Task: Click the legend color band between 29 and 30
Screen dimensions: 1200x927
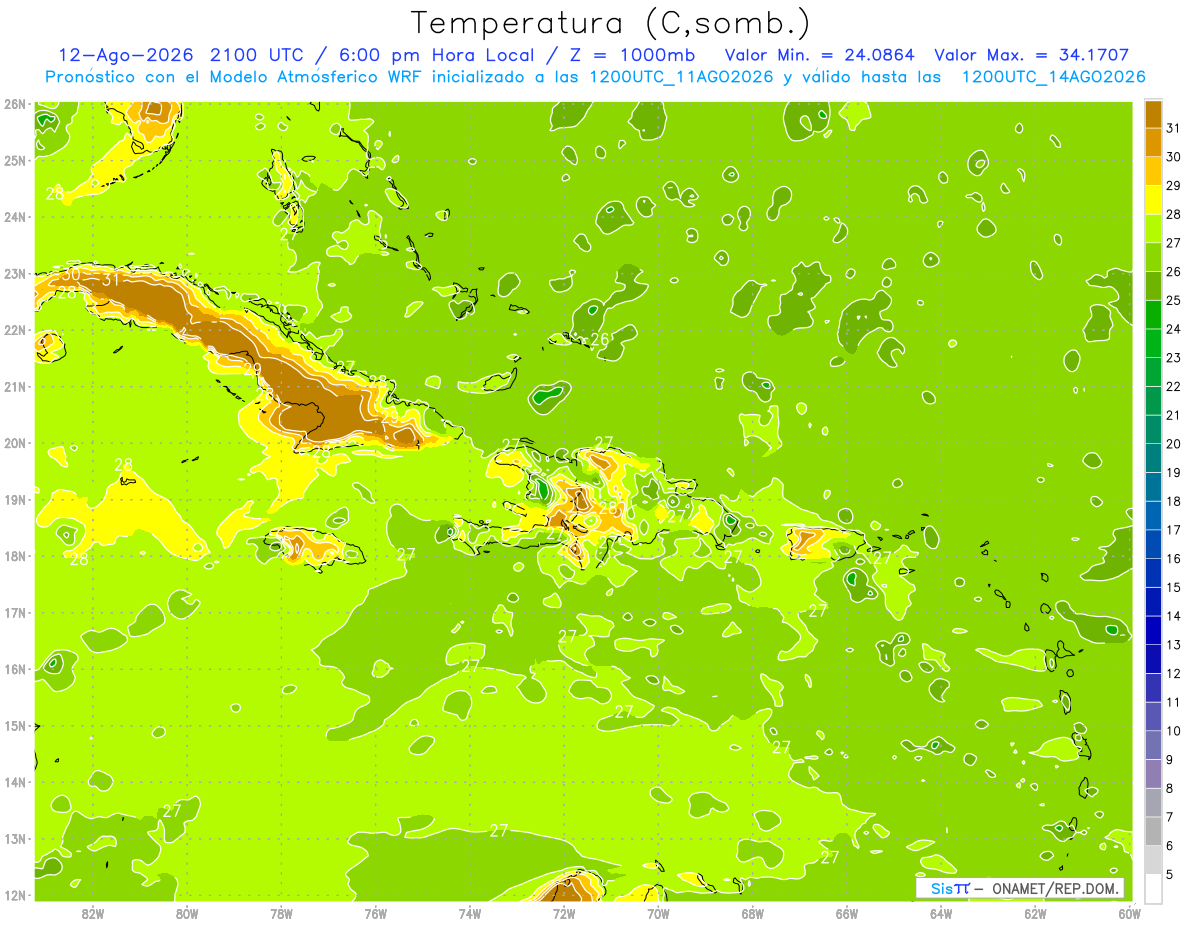Action: (1153, 171)
